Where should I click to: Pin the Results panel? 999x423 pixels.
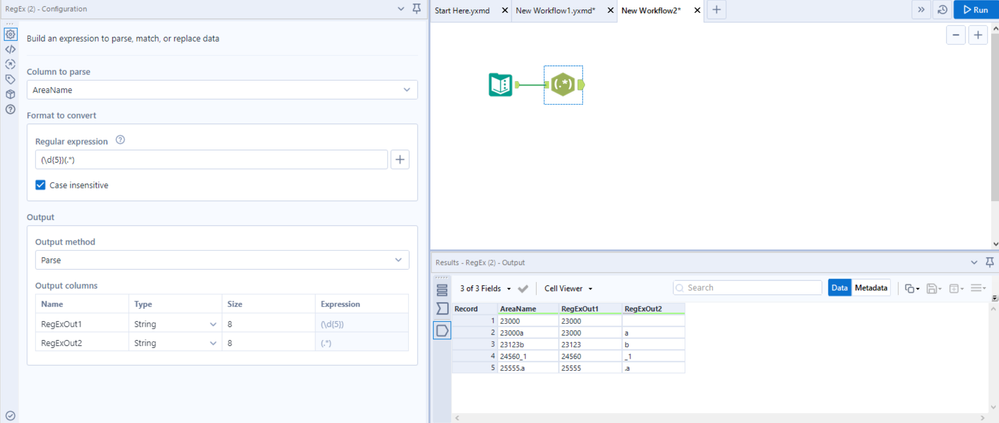[x=989, y=262]
